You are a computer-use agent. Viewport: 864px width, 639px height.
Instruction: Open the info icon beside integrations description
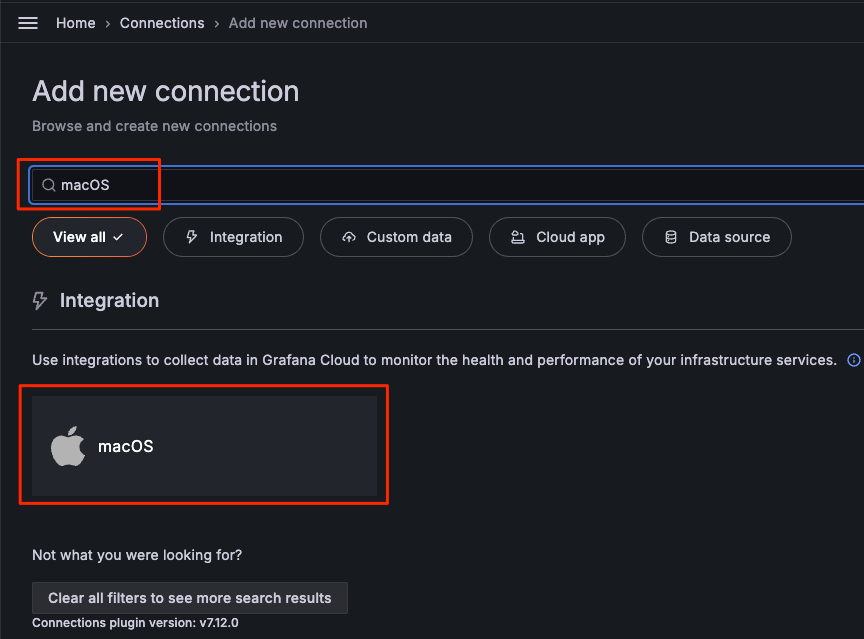(x=854, y=360)
